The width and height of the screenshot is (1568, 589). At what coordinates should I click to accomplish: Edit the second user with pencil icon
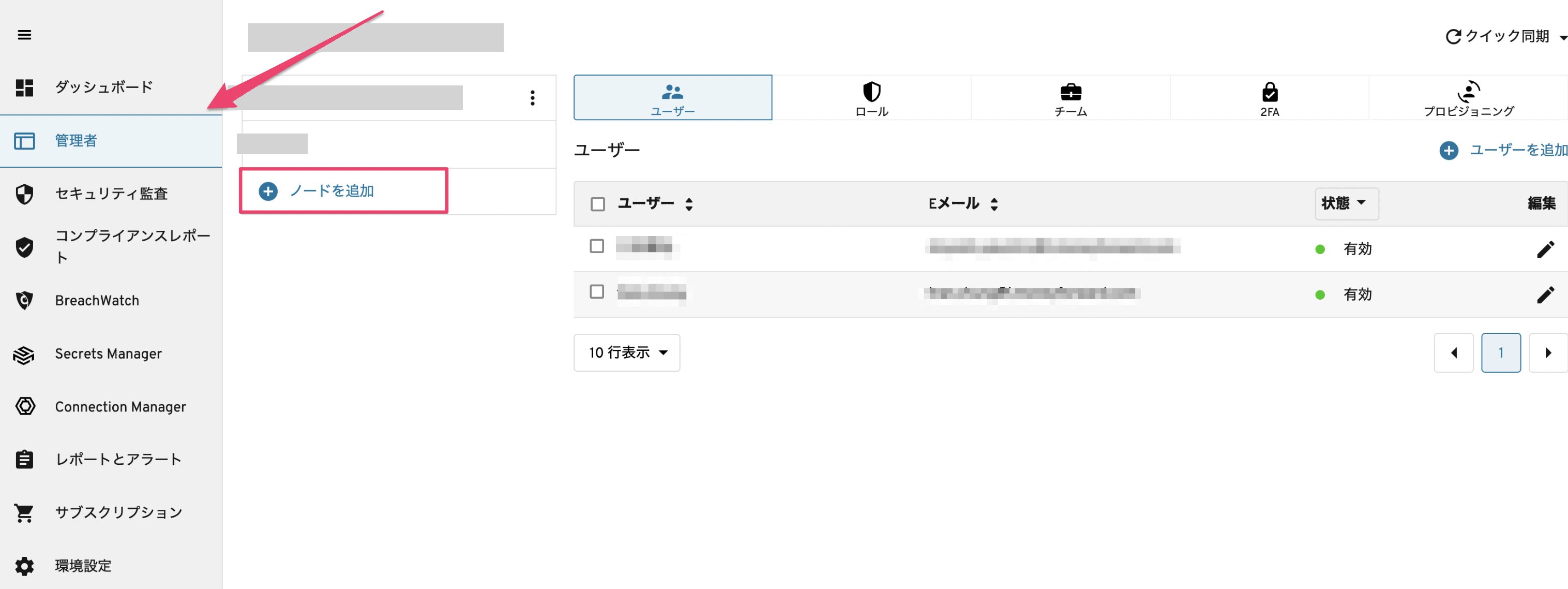click(x=1545, y=295)
